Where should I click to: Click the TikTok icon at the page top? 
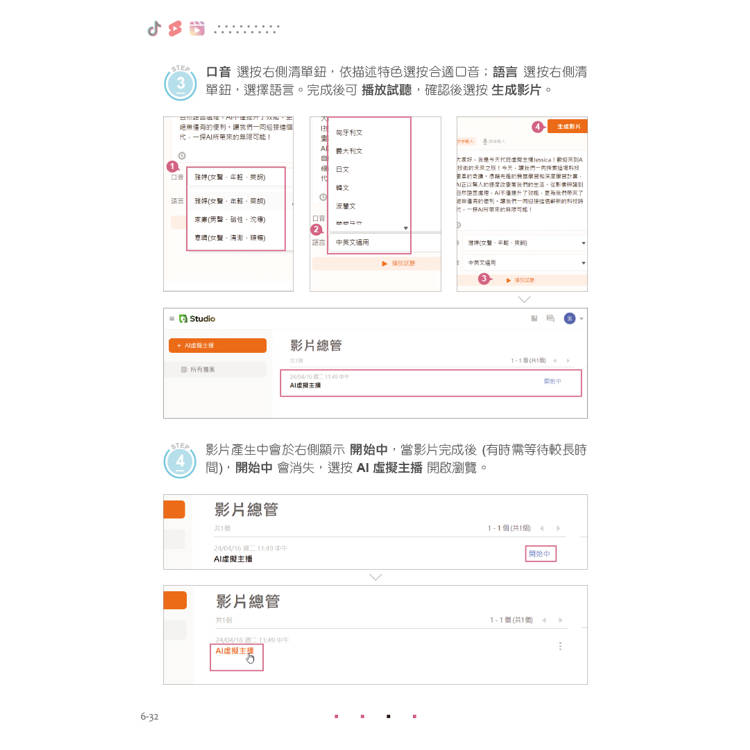(154, 29)
